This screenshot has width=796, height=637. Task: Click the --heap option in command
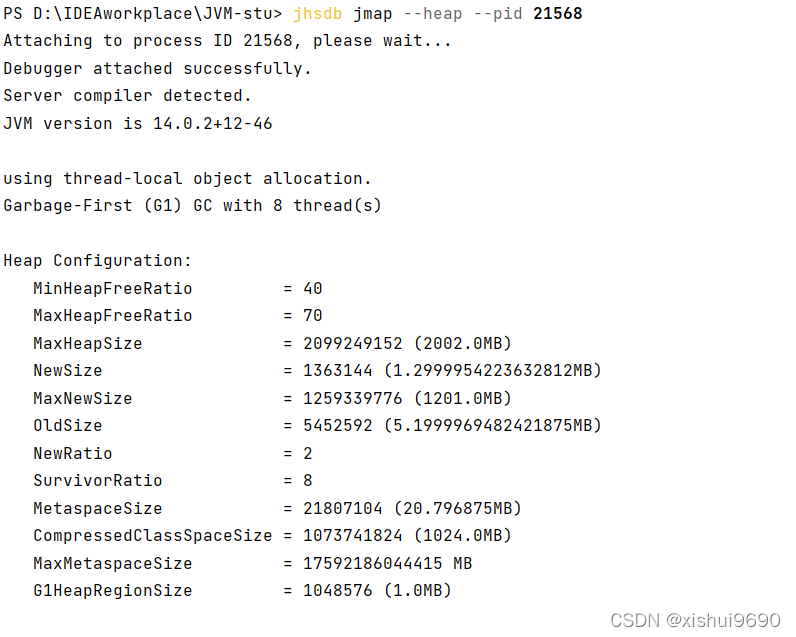[x=433, y=14]
